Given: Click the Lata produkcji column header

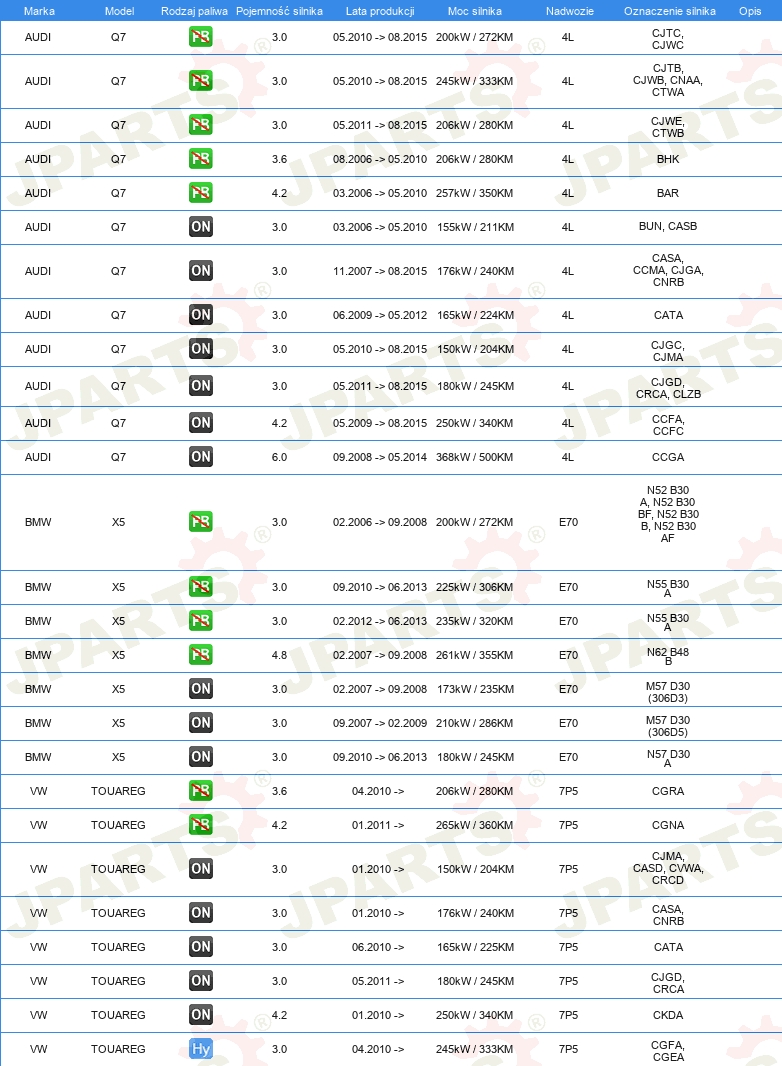Looking at the screenshot, I should tap(380, 11).
